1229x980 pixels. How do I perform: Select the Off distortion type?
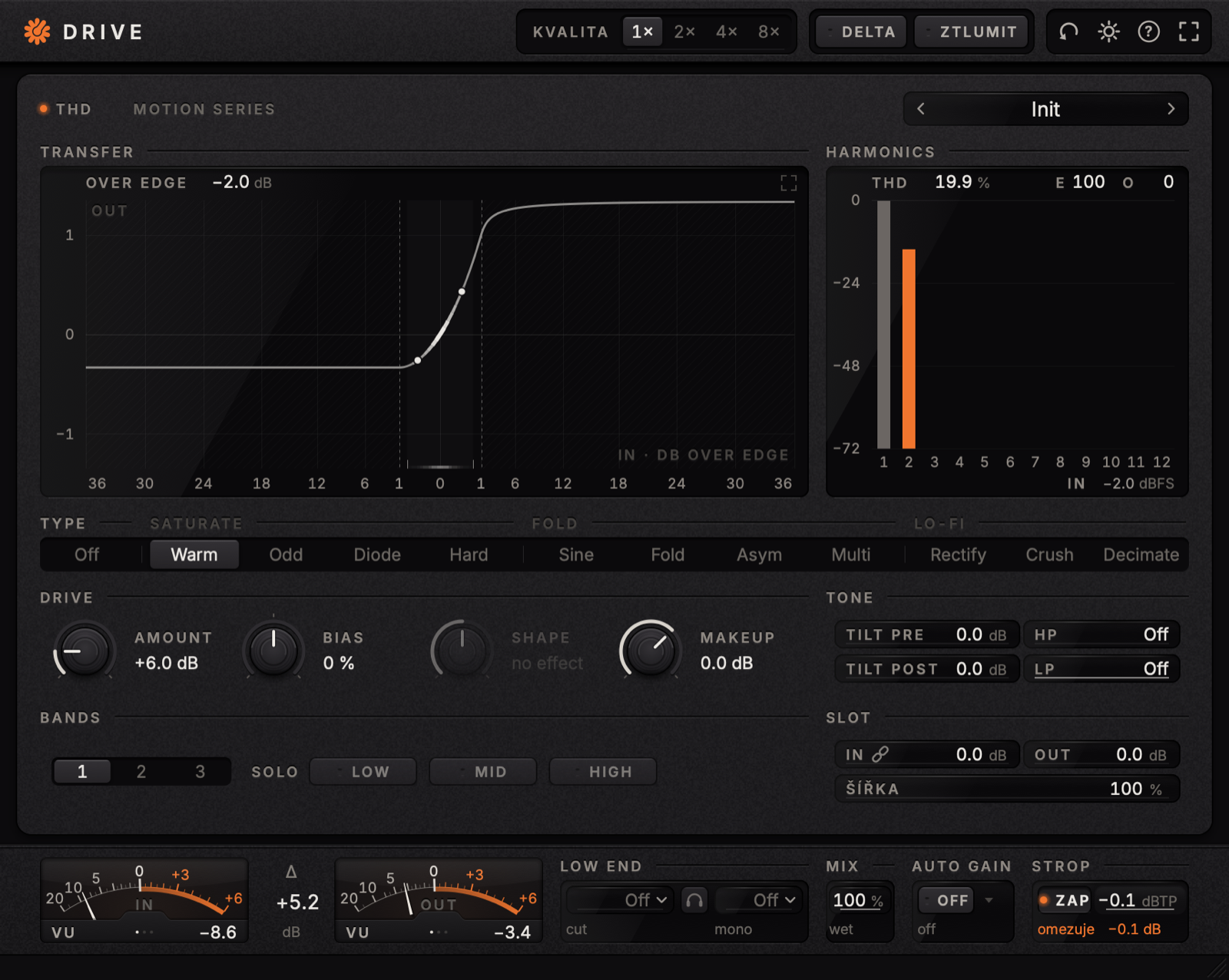pyautogui.click(x=87, y=555)
